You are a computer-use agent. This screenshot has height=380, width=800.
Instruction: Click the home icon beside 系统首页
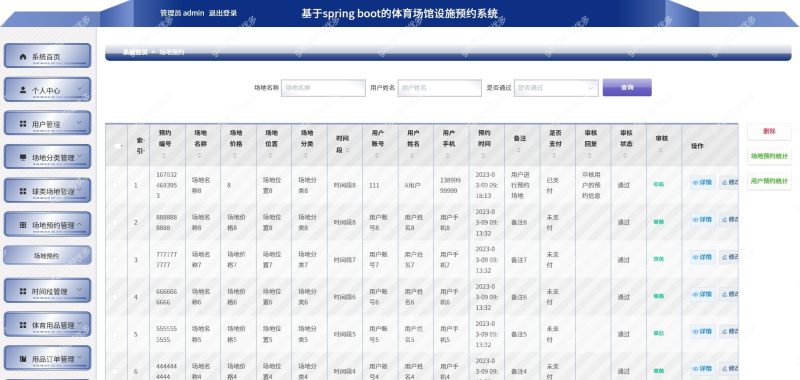pyautogui.click(x=23, y=57)
